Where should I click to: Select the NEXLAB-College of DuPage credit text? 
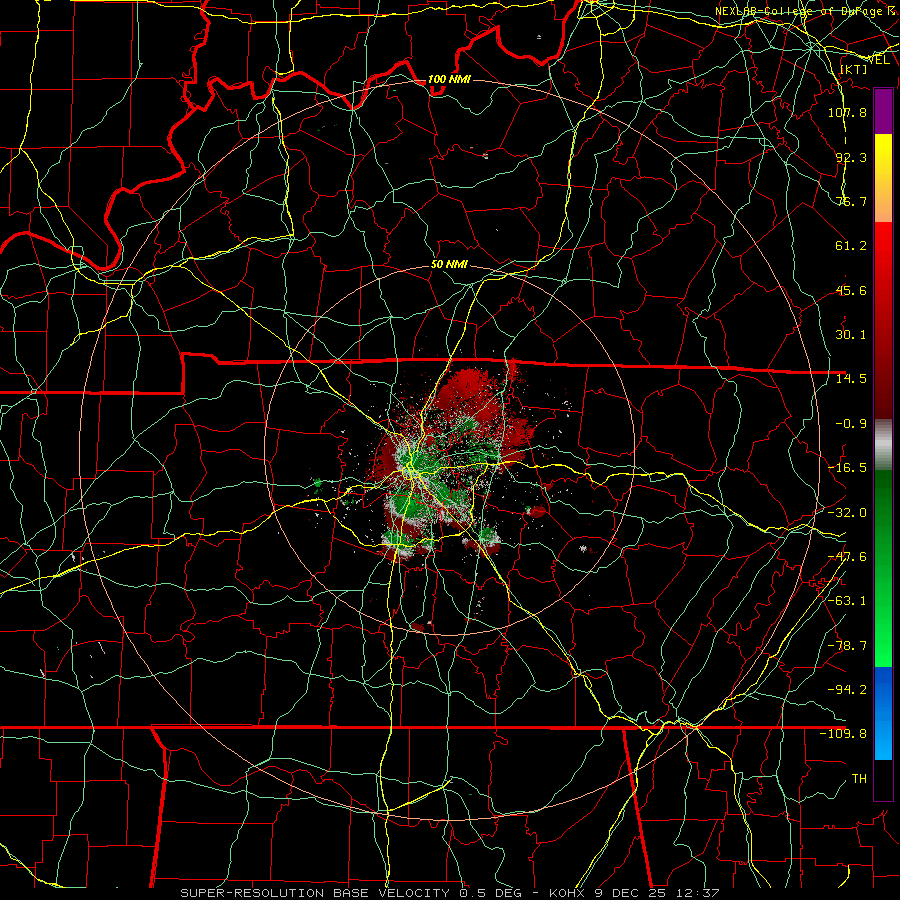click(804, 11)
